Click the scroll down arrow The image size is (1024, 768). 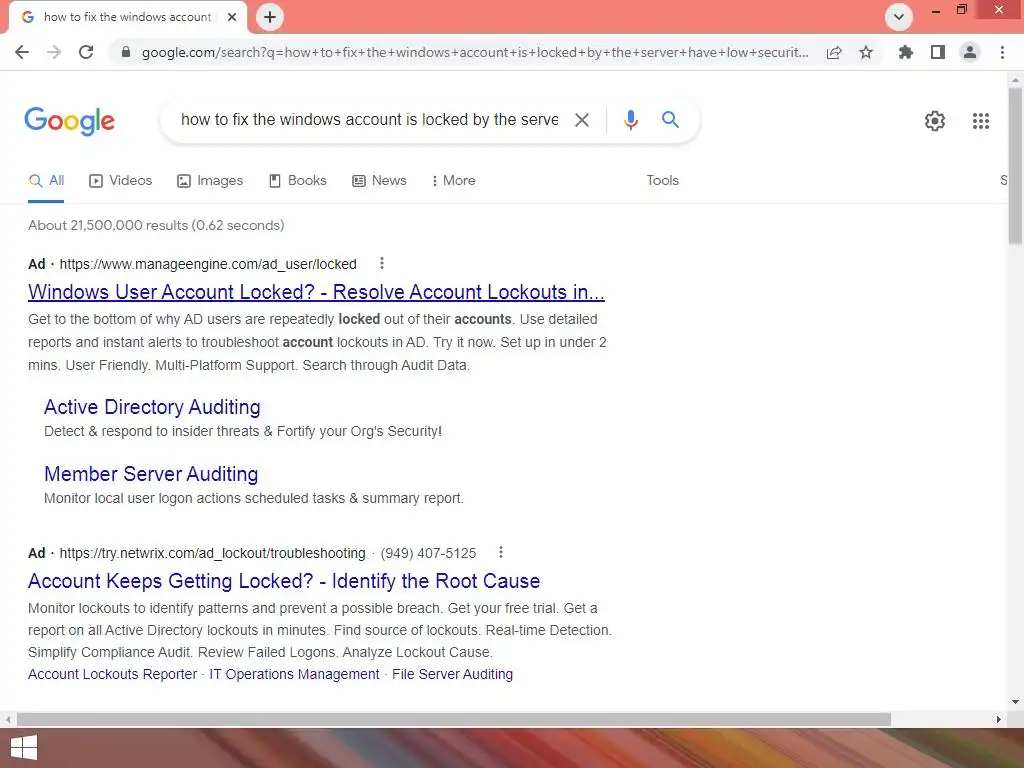coord(1015,702)
